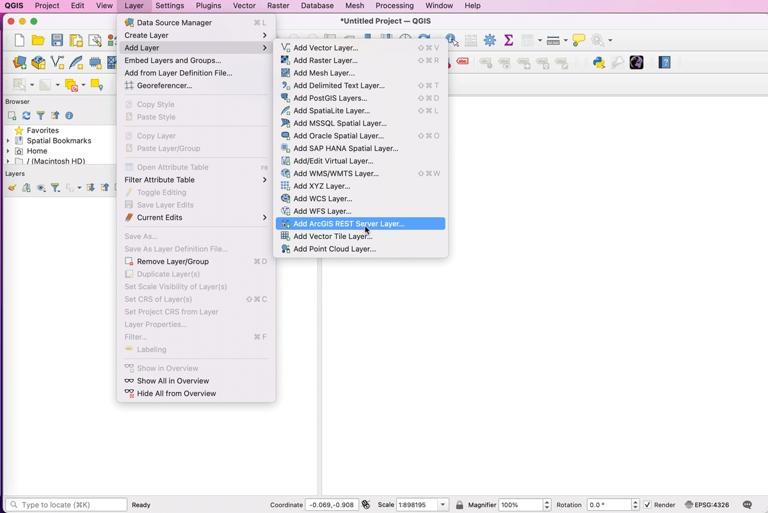Image resolution: width=768 pixels, height=513 pixels.
Task: Open the QGIS application menu
Action: 14,6
